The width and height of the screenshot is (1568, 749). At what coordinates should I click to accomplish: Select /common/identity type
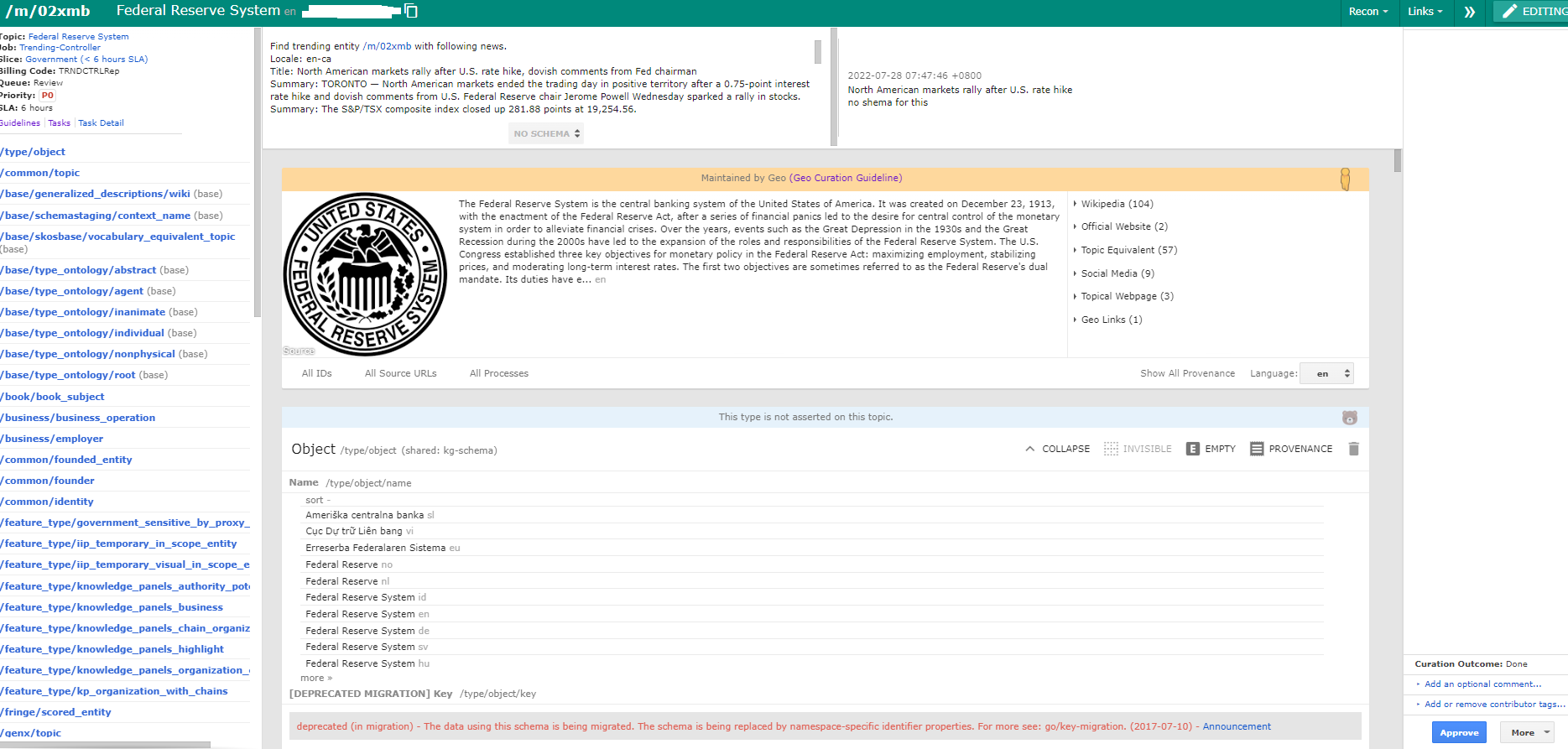[x=47, y=502]
